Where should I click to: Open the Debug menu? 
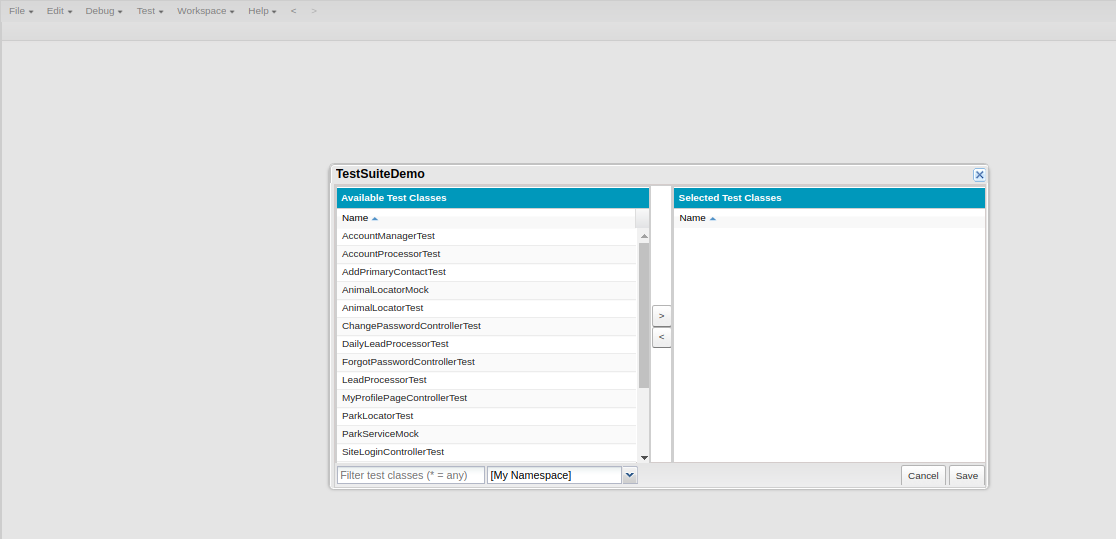click(x=104, y=11)
